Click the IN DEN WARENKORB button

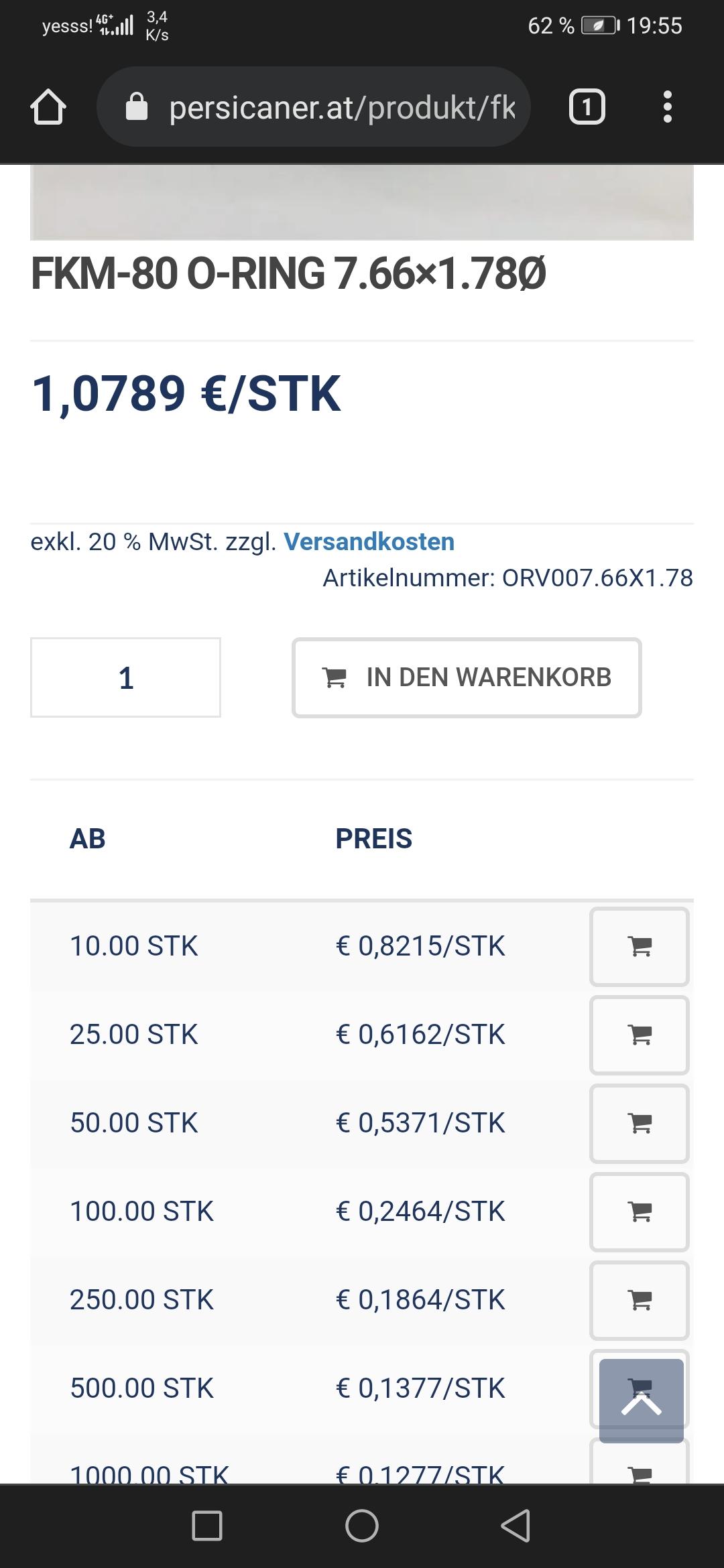(467, 677)
